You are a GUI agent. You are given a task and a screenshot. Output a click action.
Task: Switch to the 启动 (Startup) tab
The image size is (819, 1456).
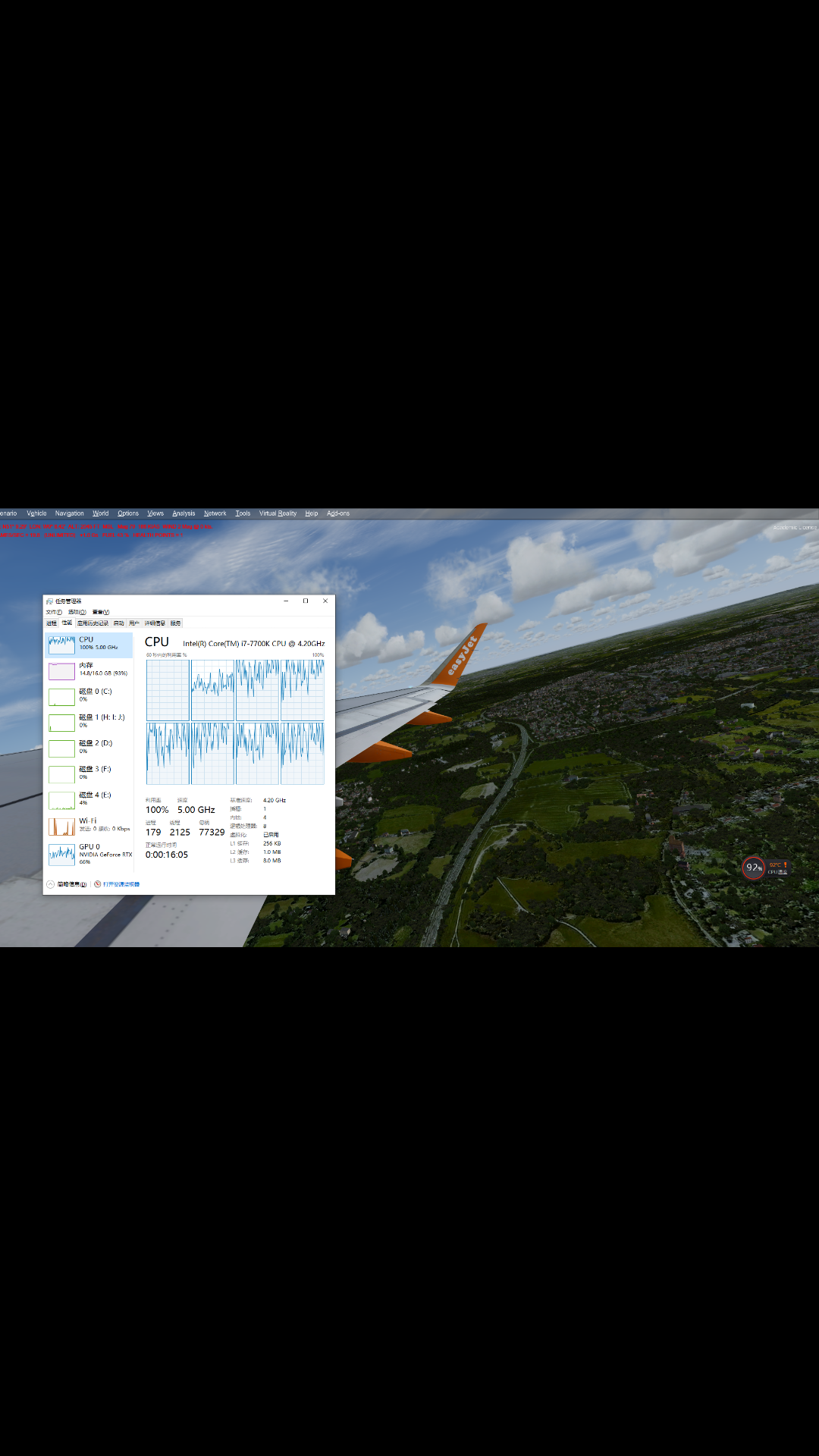(x=118, y=623)
